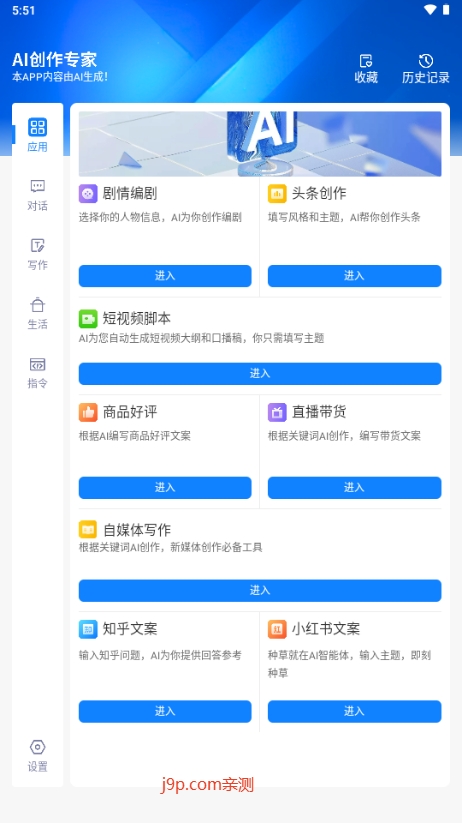462x823 pixels.
Task: Click the AI banner image at top
Action: pyautogui.click(x=260, y=144)
